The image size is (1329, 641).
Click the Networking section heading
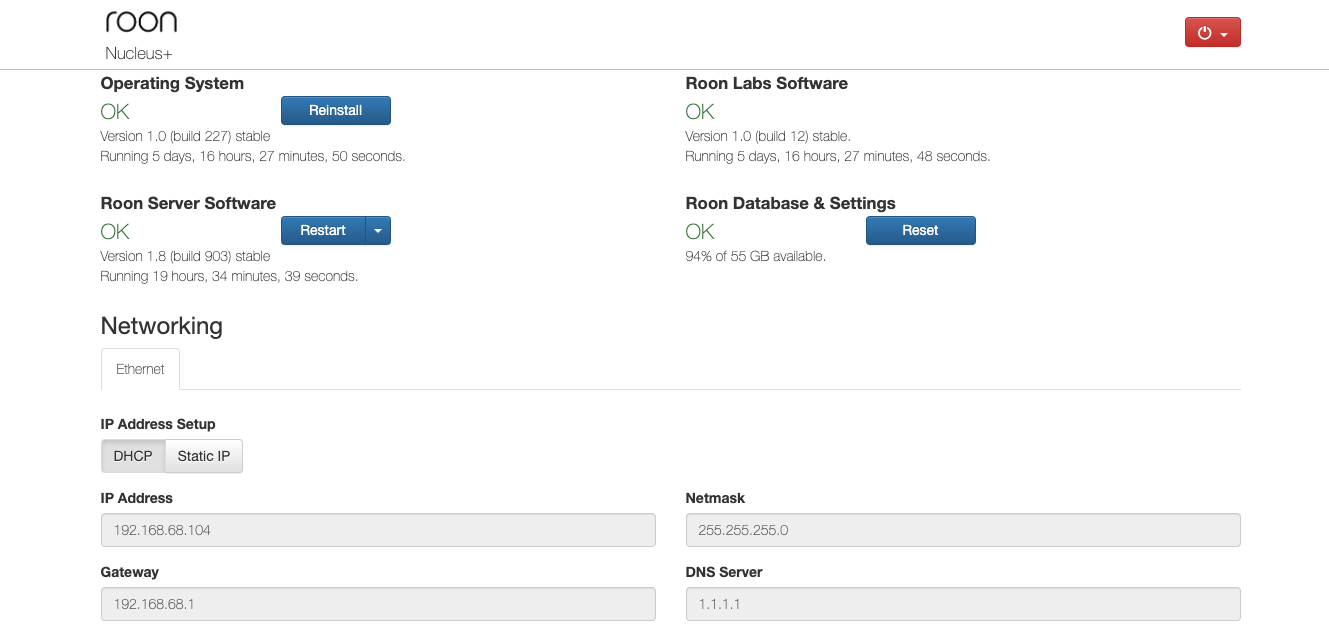pos(162,326)
